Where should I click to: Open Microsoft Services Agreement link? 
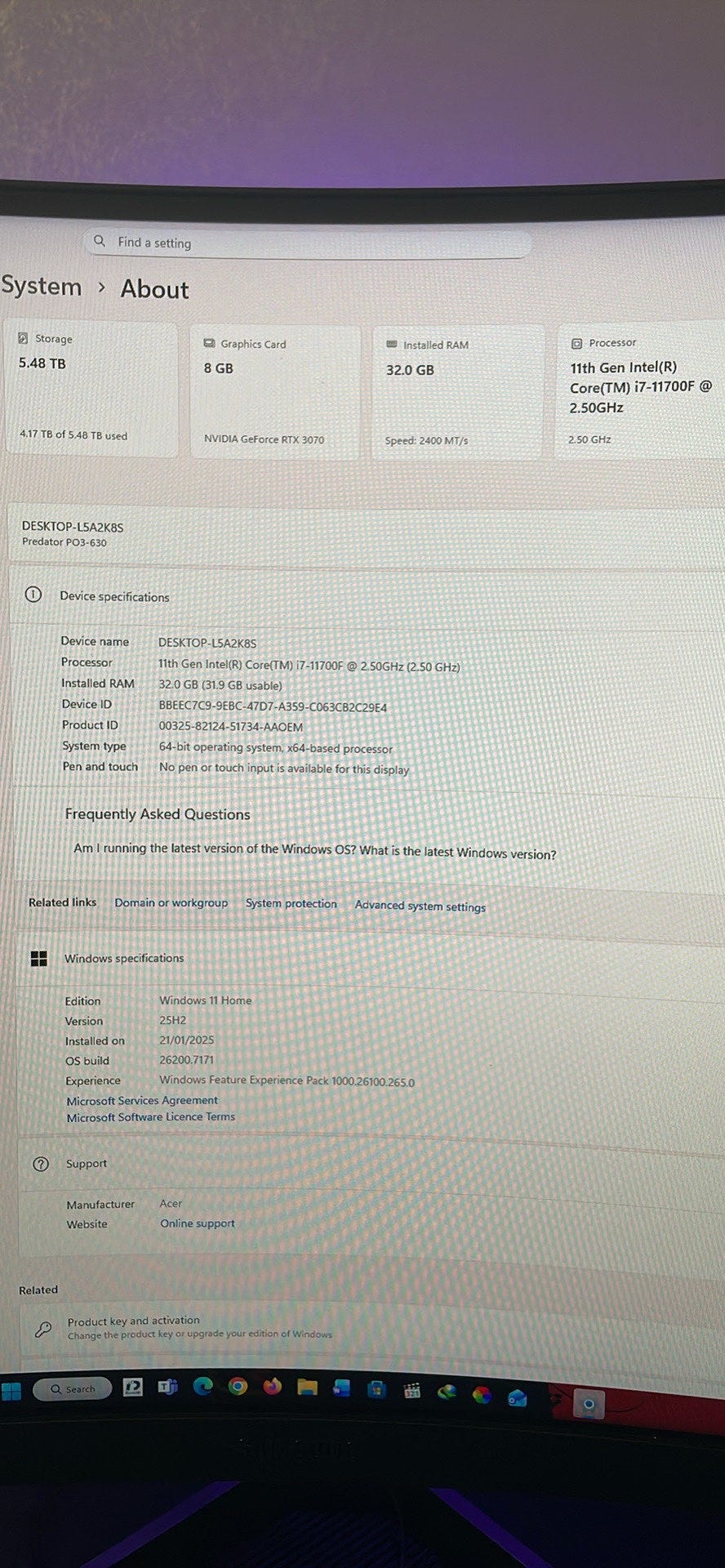(x=142, y=1101)
